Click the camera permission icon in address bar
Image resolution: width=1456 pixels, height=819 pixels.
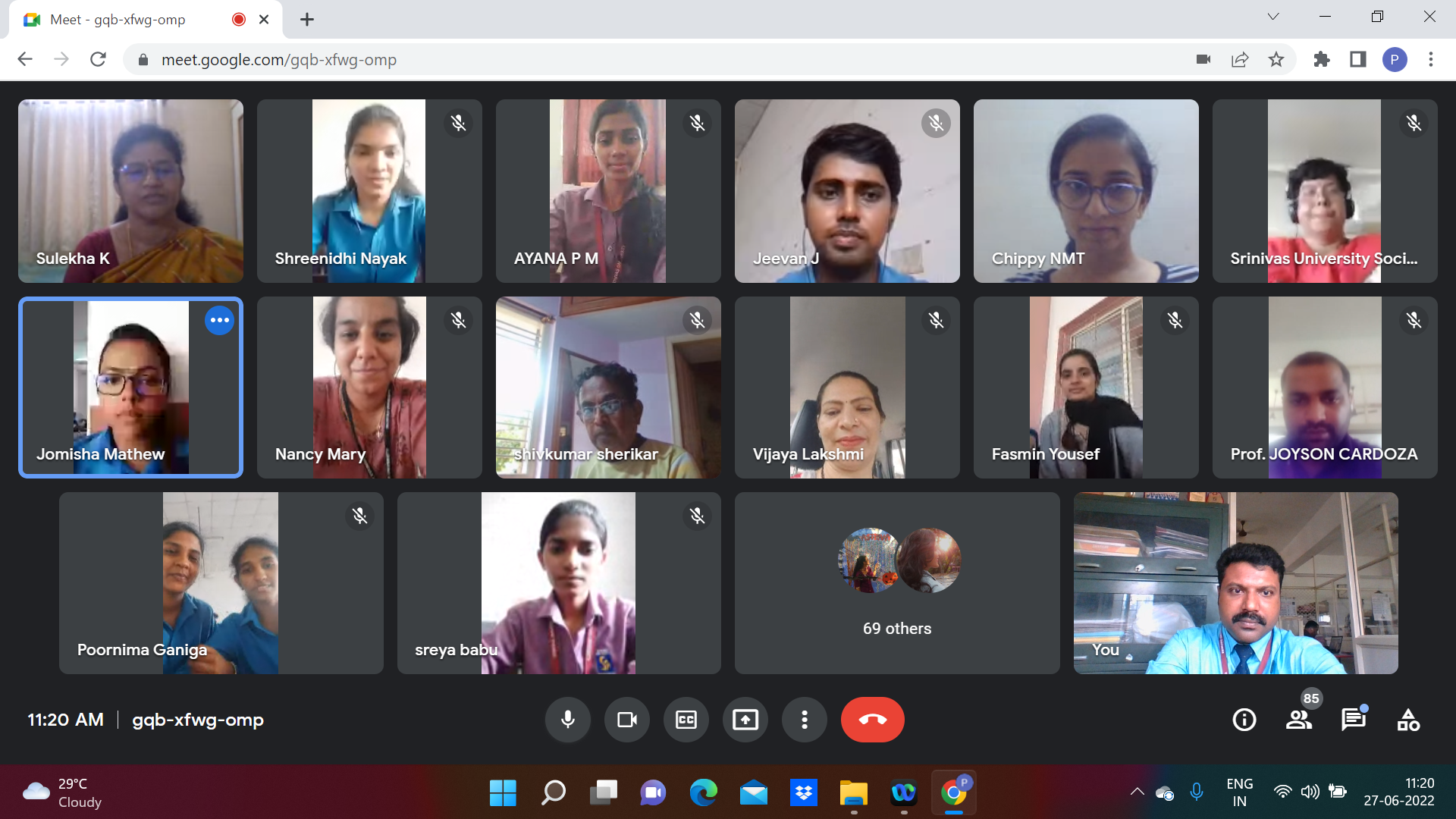[1203, 59]
